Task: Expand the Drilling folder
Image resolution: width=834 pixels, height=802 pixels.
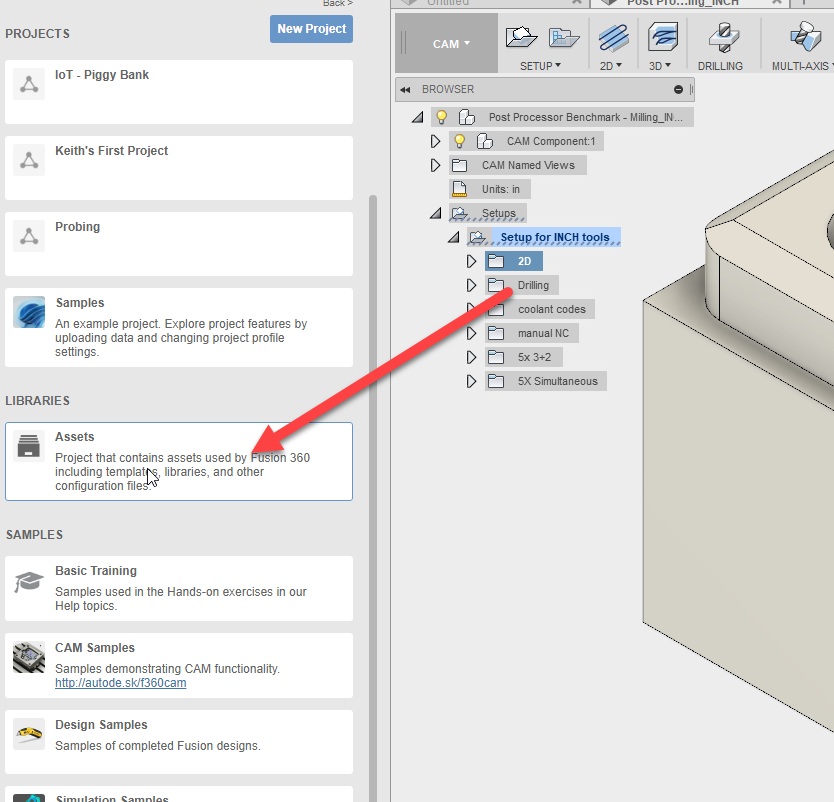Action: click(471, 286)
